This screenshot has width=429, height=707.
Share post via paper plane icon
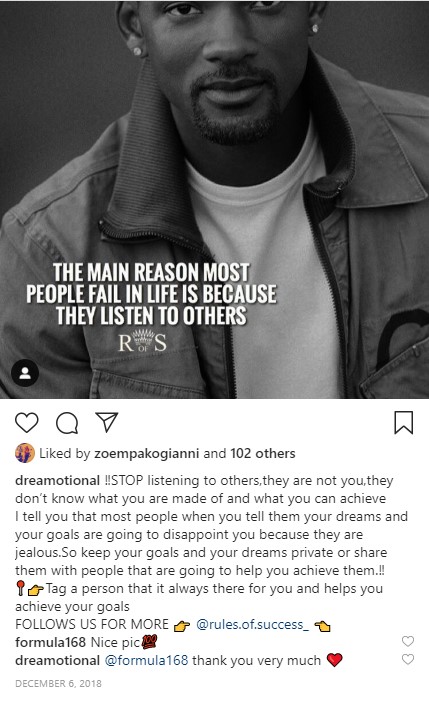pyautogui.click(x=107, y=422)
